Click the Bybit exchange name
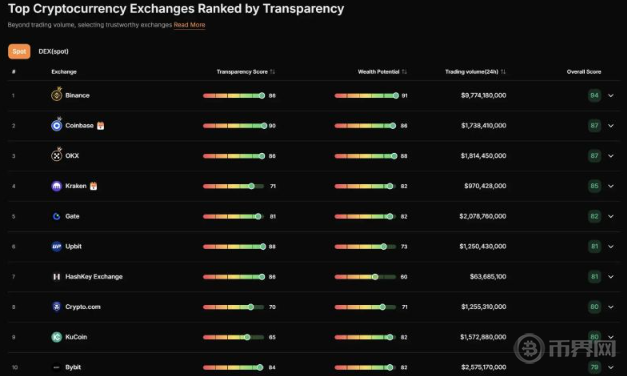This screenshot has height=376, width=627. (73, 367)
